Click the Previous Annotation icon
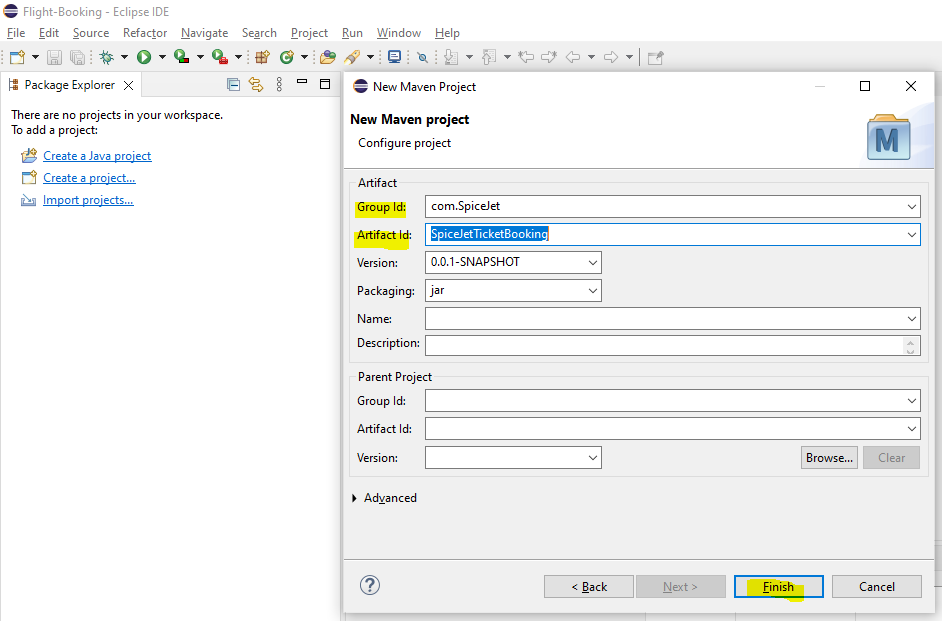This screenshot has width=942, height=621. pos(489,57)
